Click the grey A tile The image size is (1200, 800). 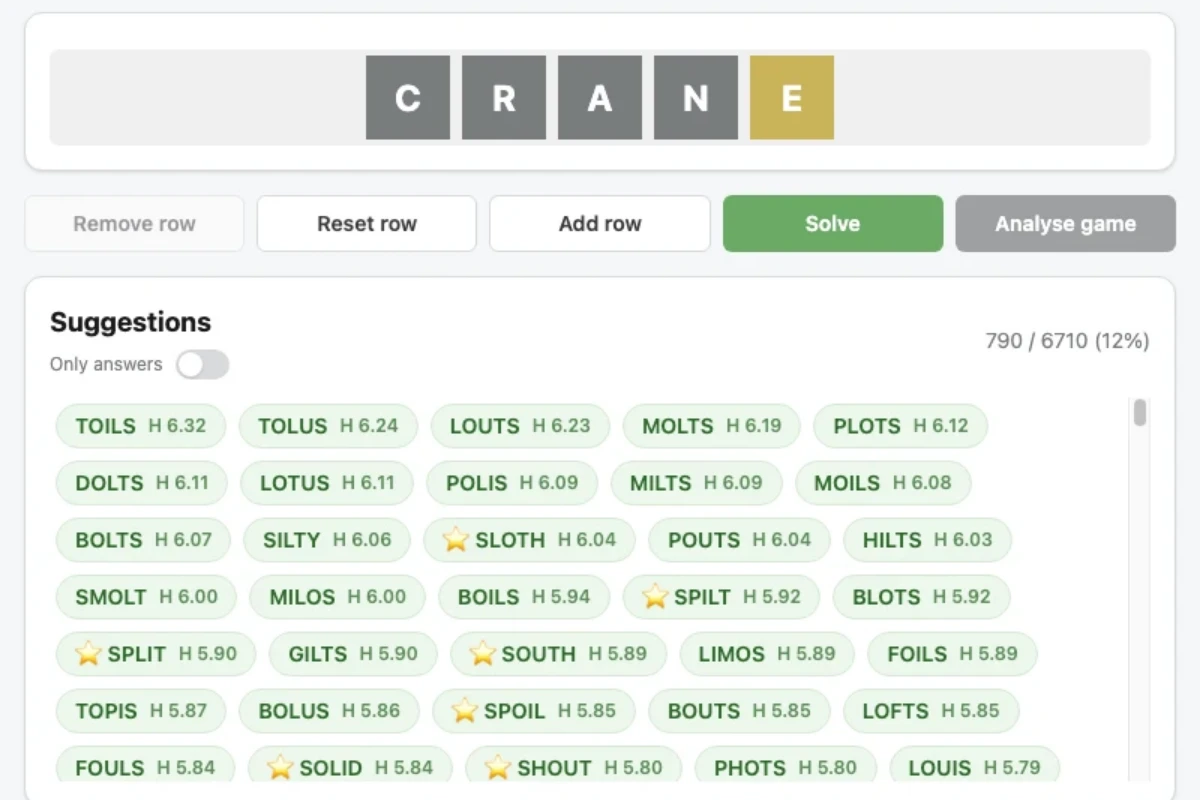[600, 98]
